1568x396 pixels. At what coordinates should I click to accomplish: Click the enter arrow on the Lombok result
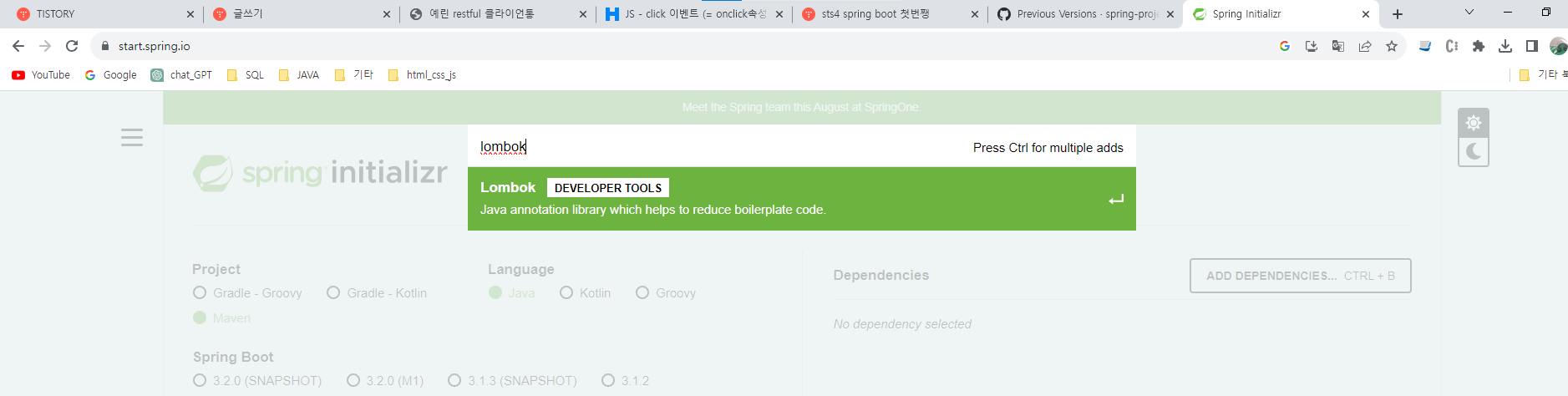[x=1116, y=200]
